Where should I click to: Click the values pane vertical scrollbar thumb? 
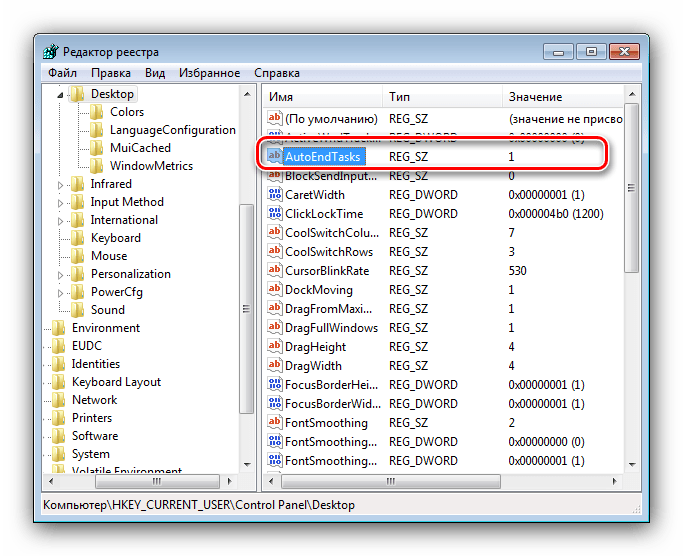632,188
